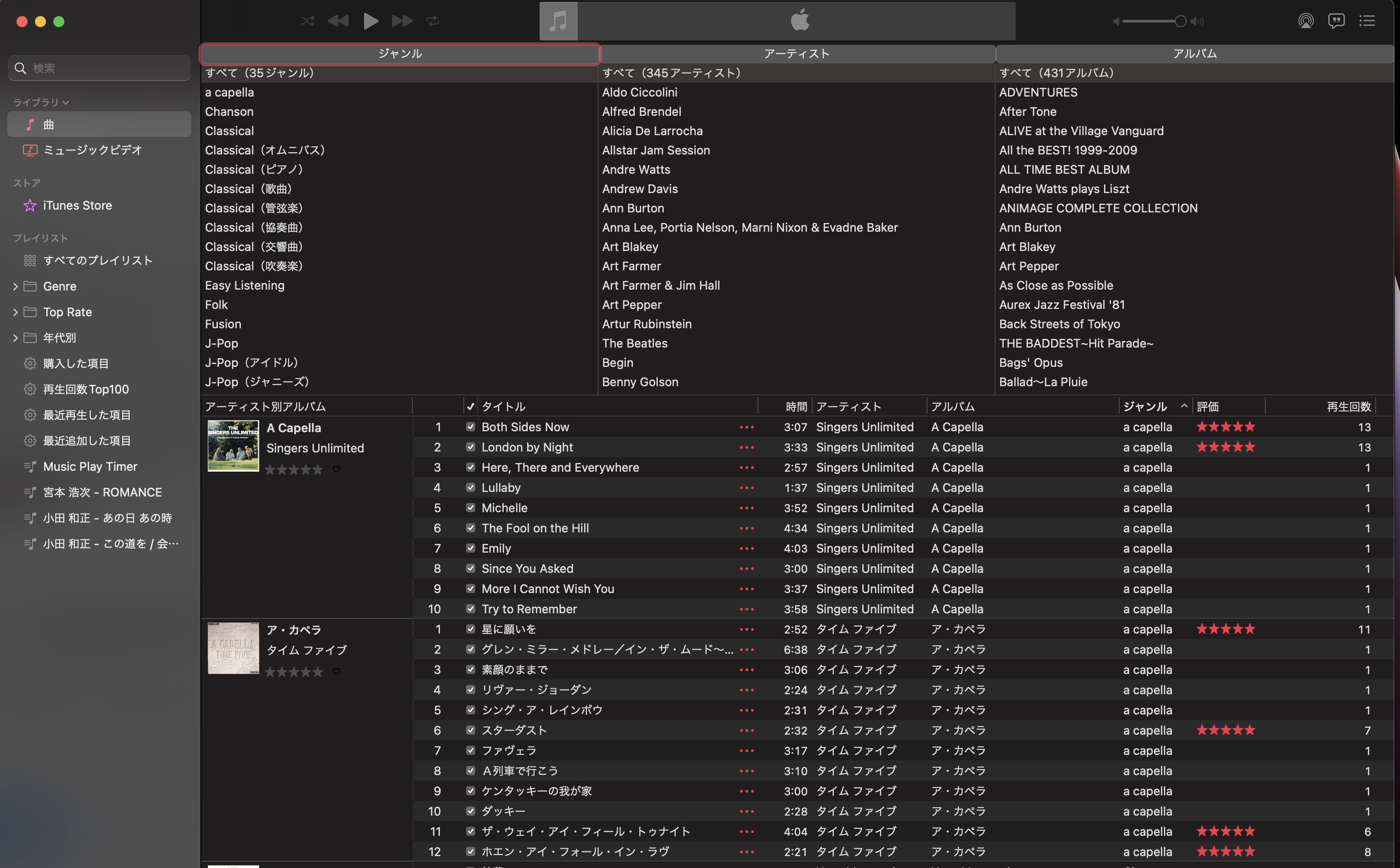The image size is (1400, 868).
Task: Select the Fusion genre in browser
Action: tap(223, 324)
